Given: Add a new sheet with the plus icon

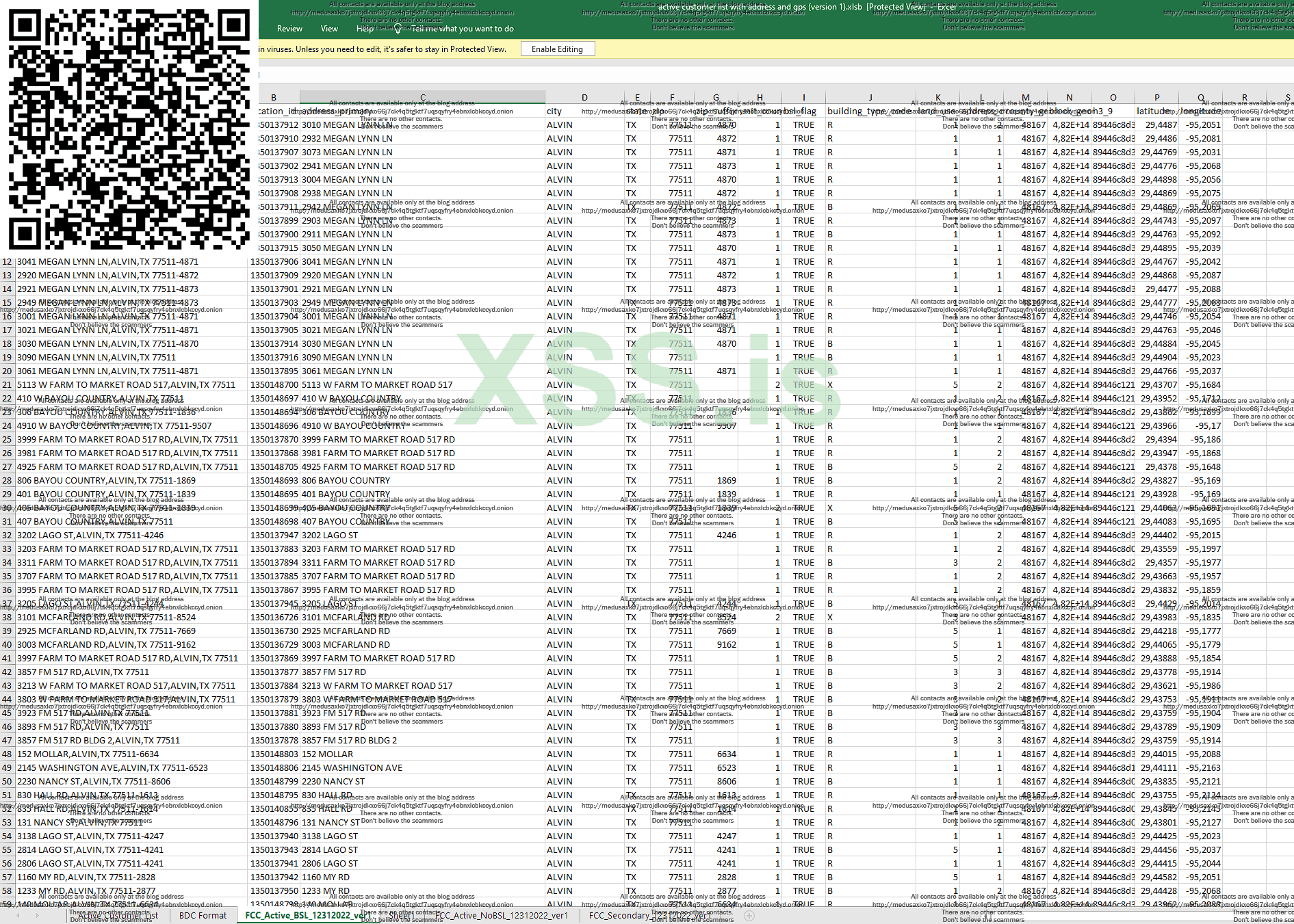Looking at the screenshot, I should pyautogui.click(x=749, y=916).
